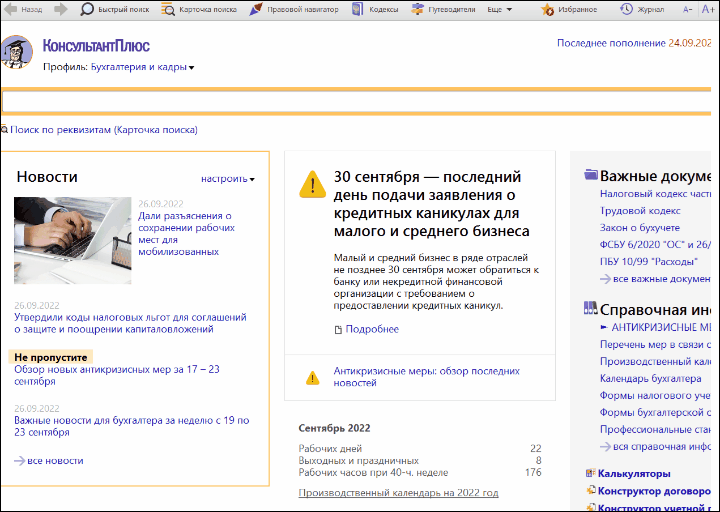The image size is (720, 512).
Task: Open Формы бухгалтерской отчетности link
Action: pos(655,412)
